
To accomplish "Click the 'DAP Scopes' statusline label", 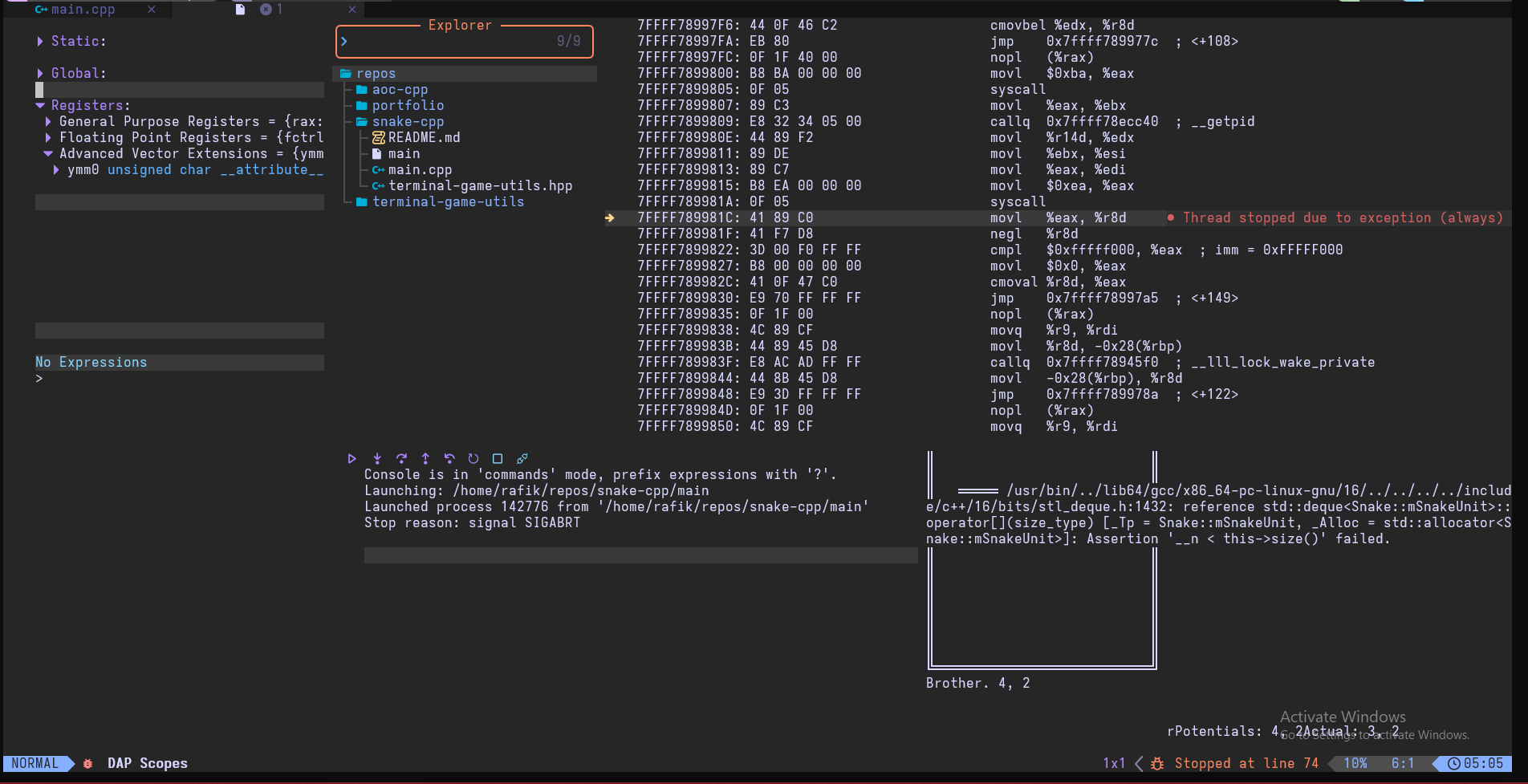I will [148, 763].
